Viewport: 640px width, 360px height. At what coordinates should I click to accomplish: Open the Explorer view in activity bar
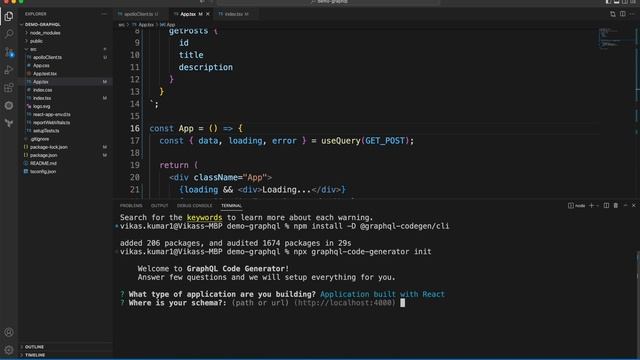(x=9, y=16)
